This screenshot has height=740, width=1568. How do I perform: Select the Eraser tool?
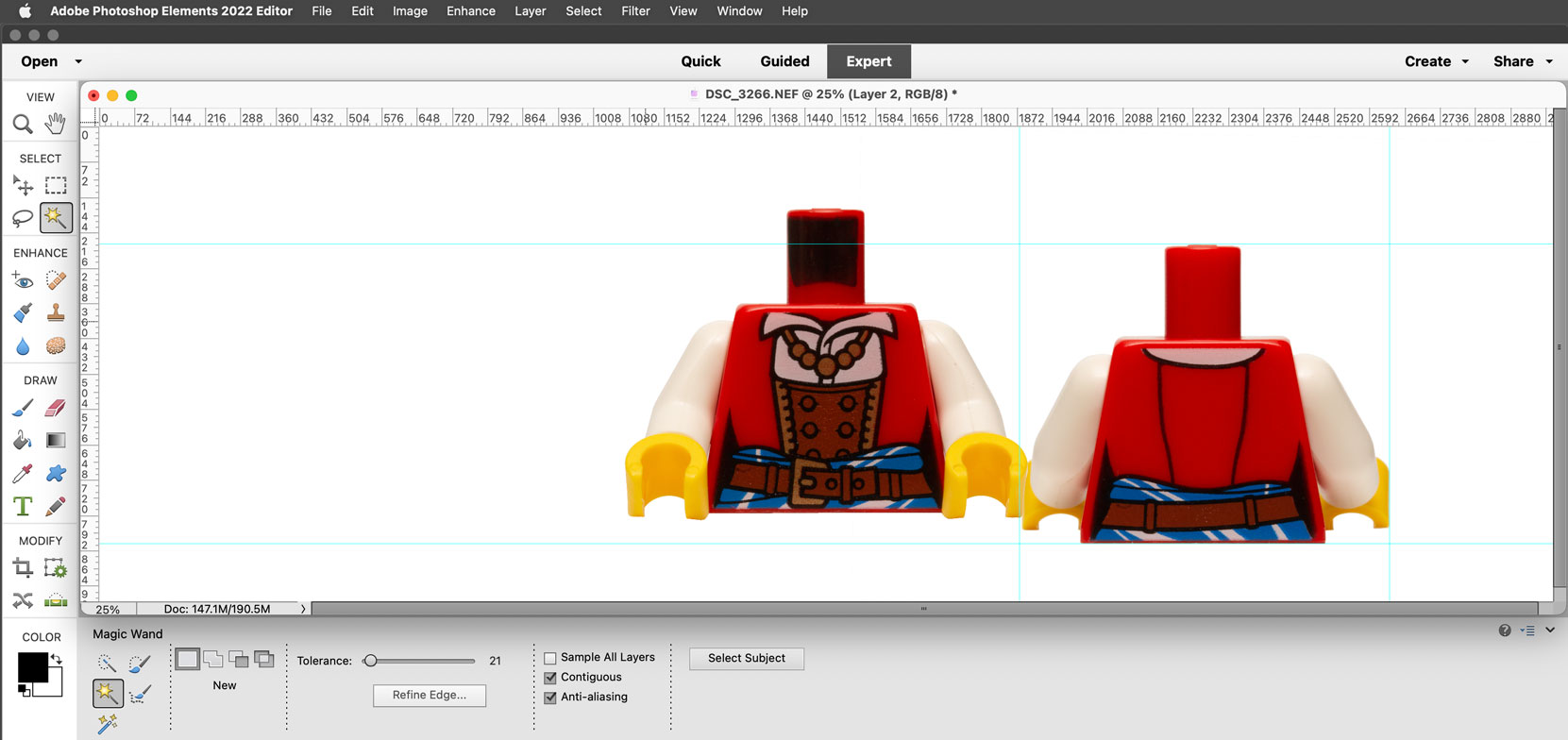56,408
